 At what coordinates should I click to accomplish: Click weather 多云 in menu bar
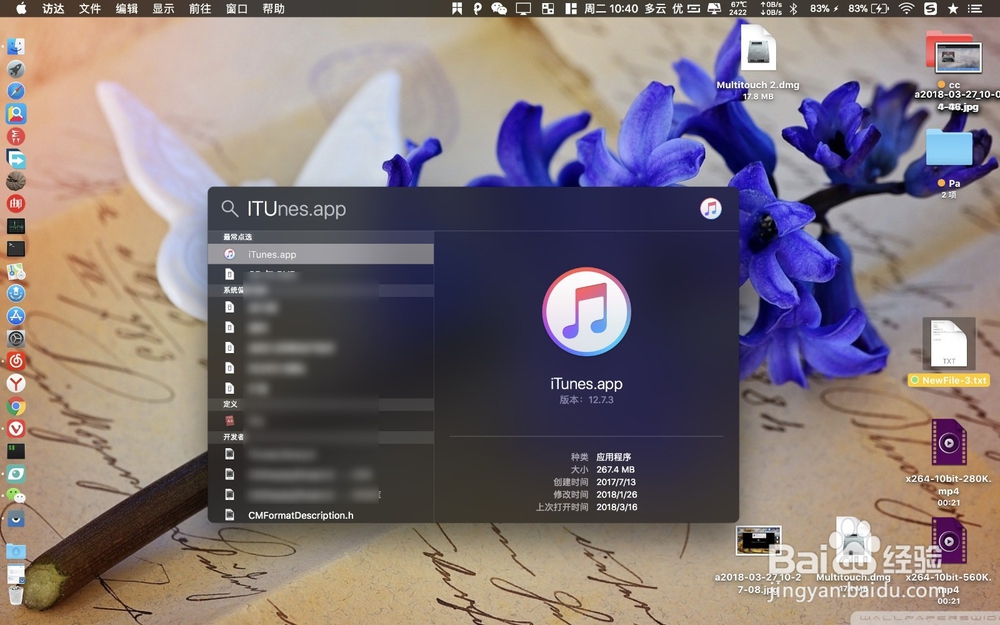(x=655, y=8)
